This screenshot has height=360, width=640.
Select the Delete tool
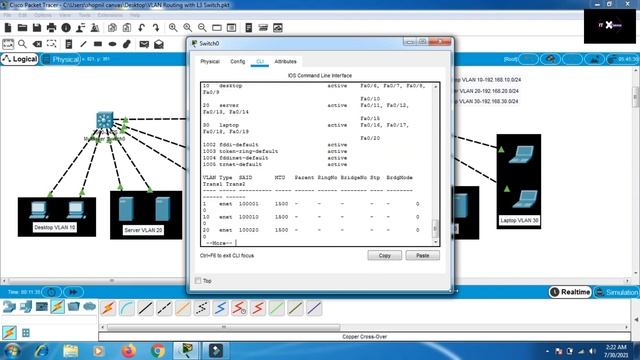click(37, 44)
